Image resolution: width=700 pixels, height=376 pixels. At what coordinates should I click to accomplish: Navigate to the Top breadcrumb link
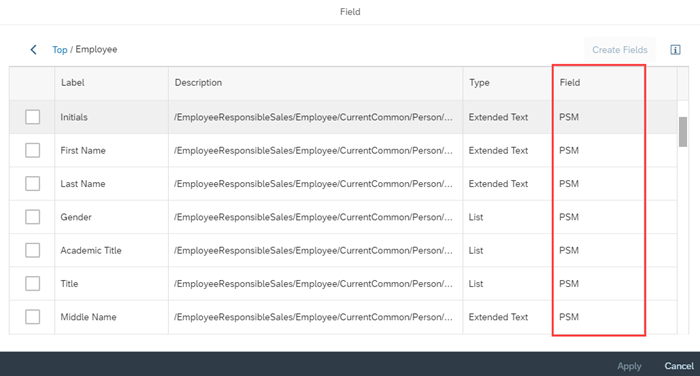tap(59, 50)
